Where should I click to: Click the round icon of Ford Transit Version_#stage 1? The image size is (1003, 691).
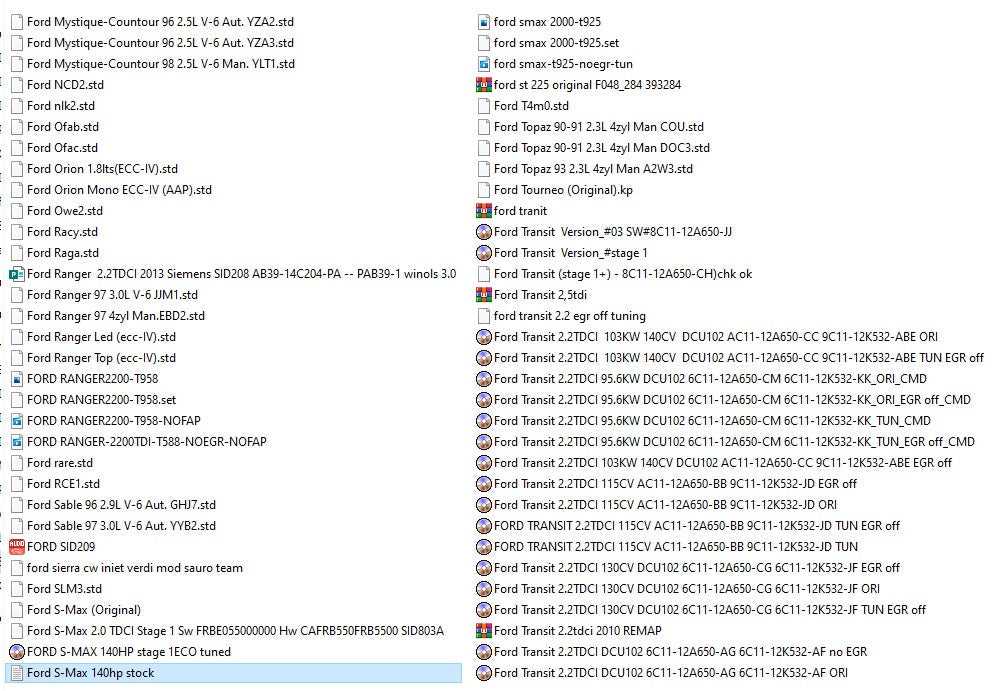(x=484, y=253)
